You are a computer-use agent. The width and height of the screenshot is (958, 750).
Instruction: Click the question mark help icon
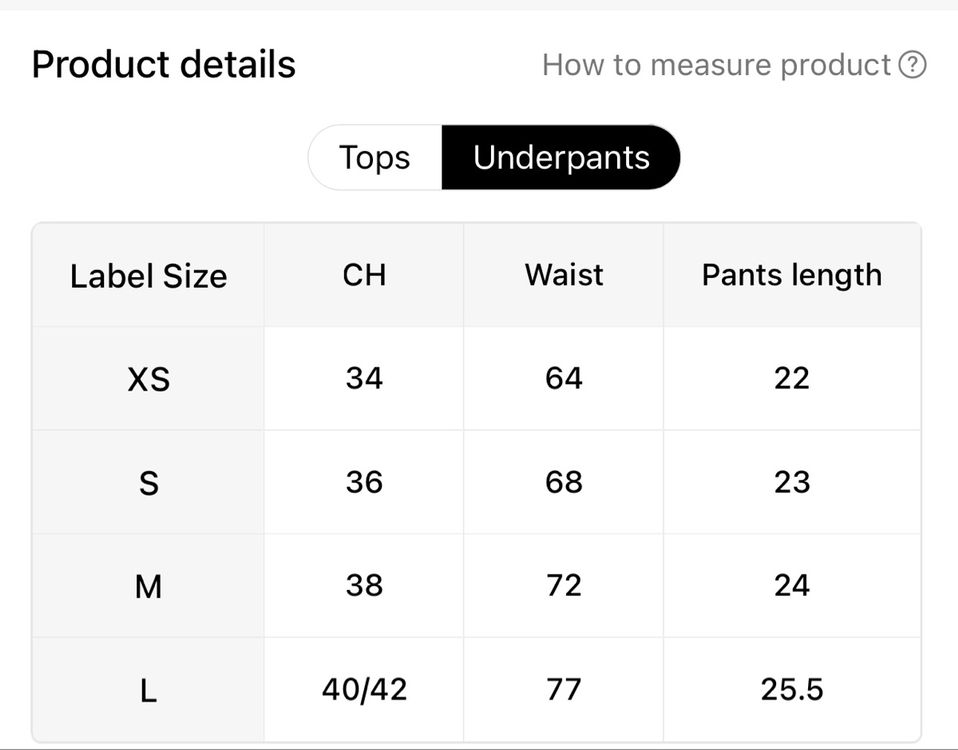[x=912, y=66]
